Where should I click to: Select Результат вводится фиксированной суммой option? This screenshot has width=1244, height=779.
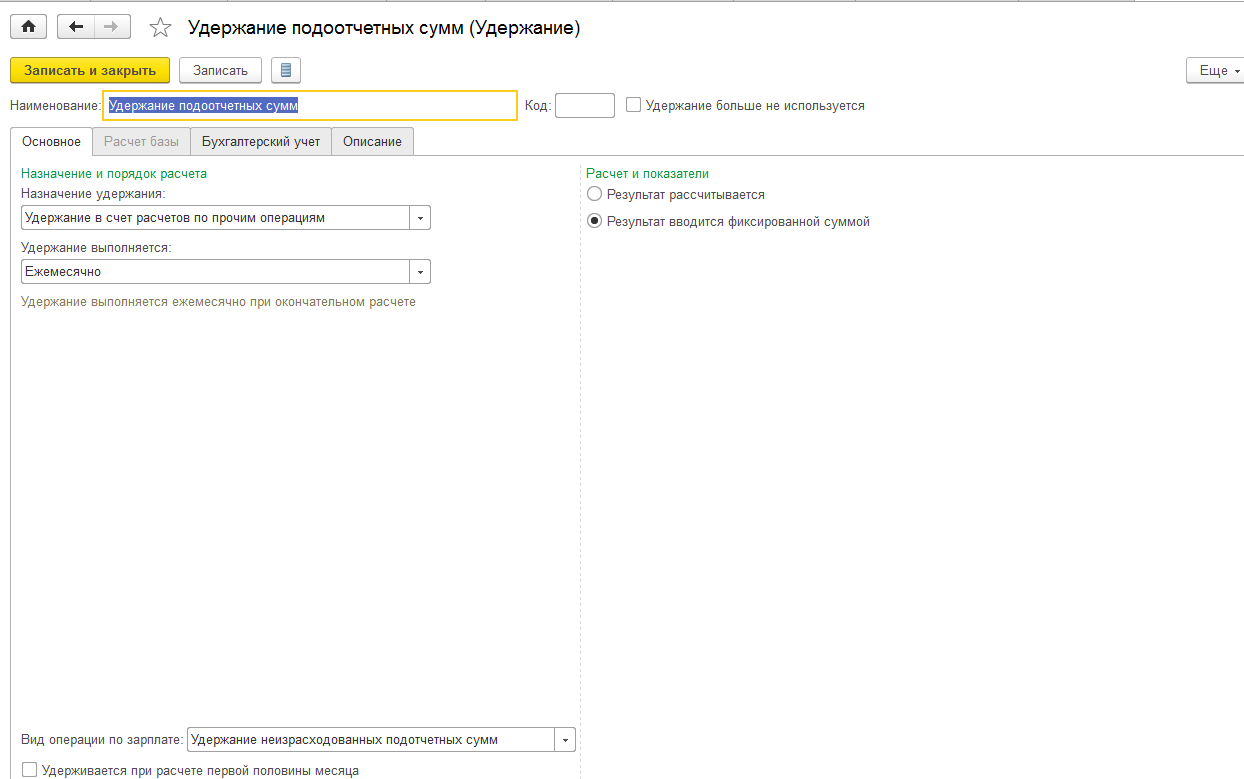click(595, 221)
